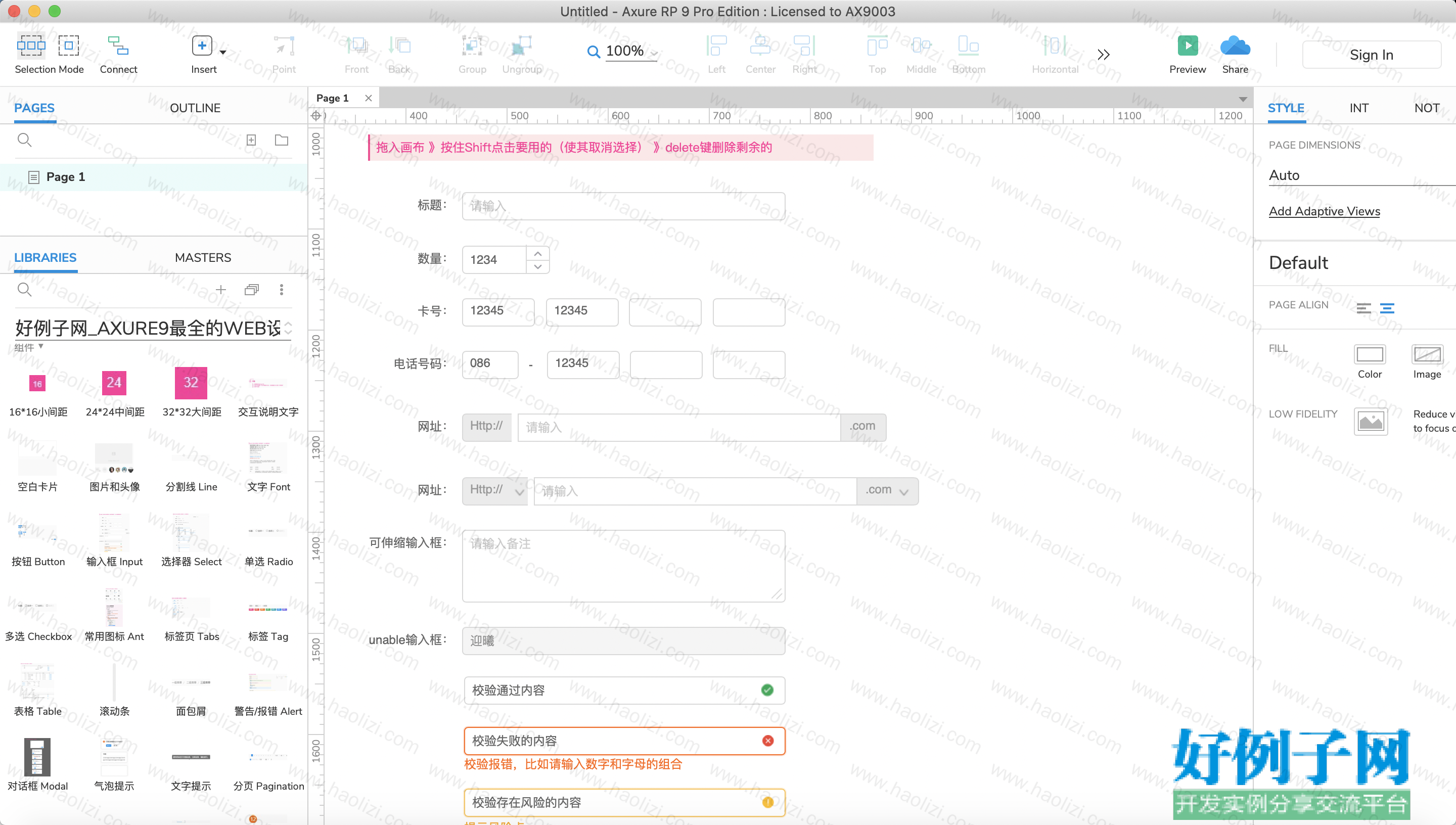
Task: Activate intersected Selection Mode icon
Action: [31, 45]
